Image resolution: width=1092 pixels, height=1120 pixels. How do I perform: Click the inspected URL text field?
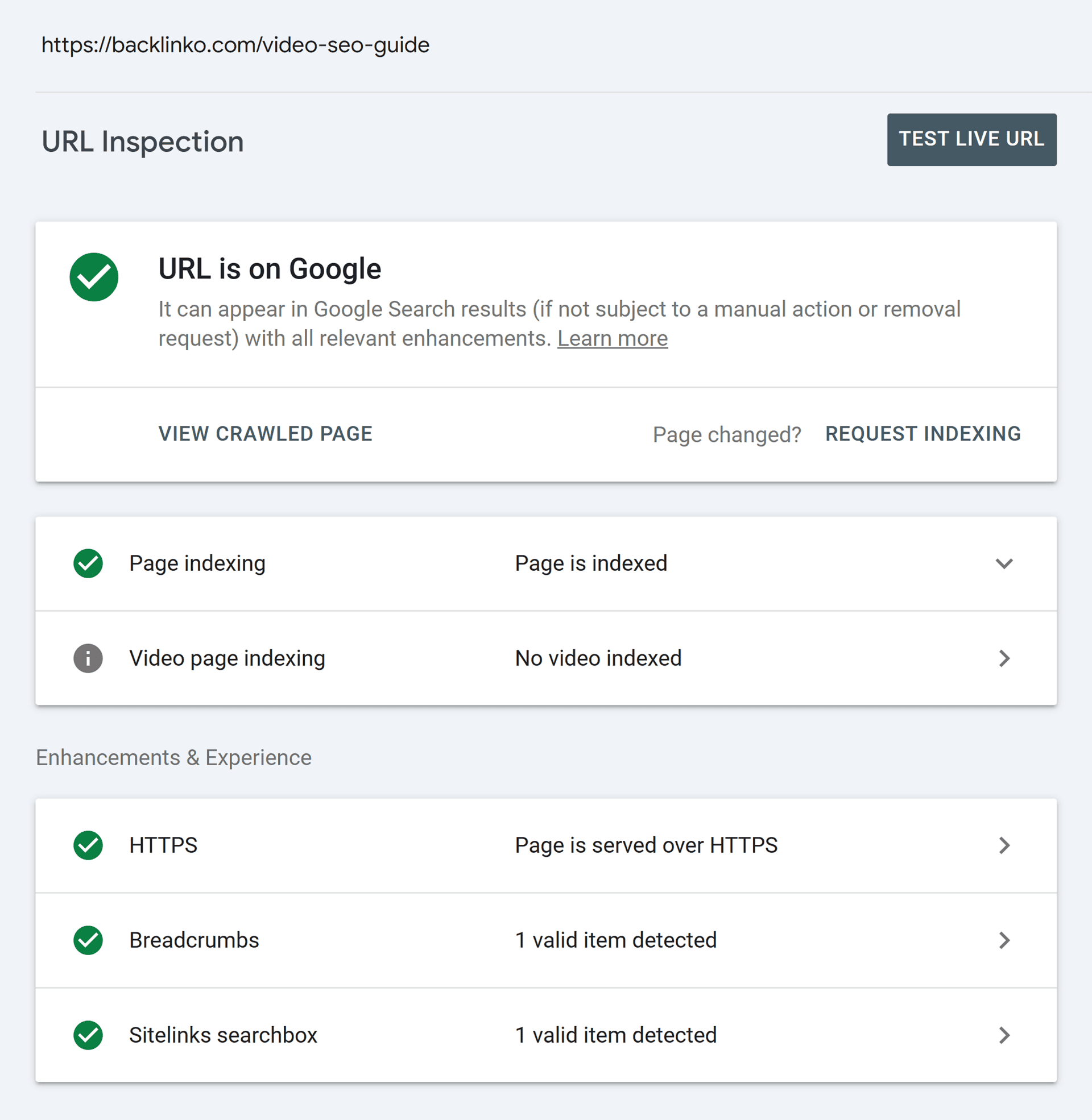(x=235, y=45)
